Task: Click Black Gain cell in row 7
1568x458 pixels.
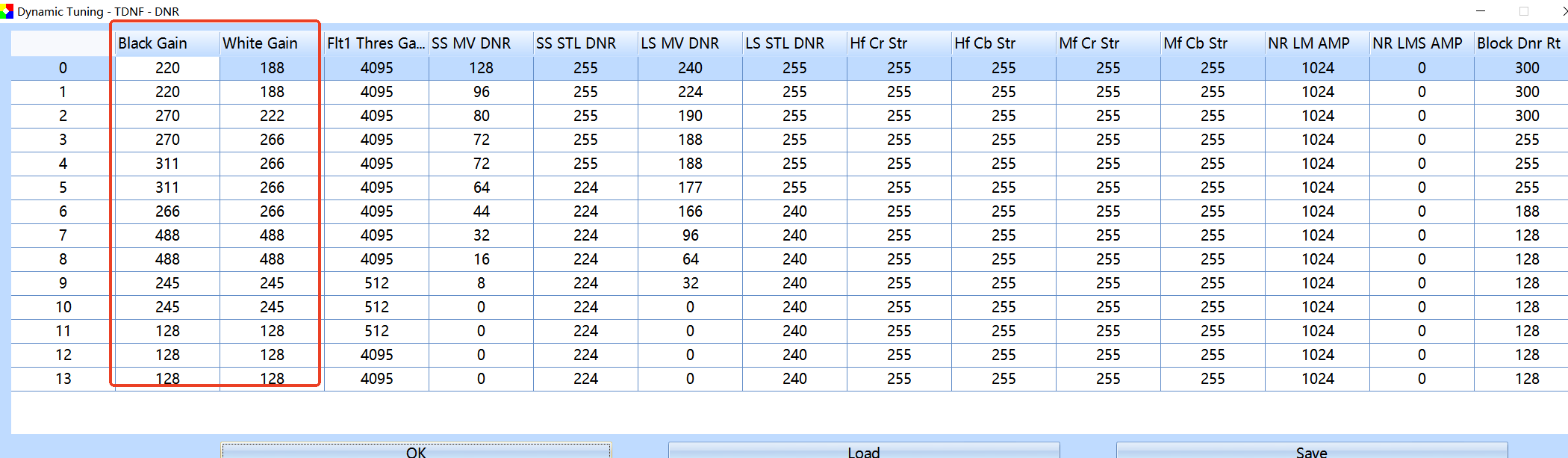Action: pyautogui.click(x=167, y=235)
